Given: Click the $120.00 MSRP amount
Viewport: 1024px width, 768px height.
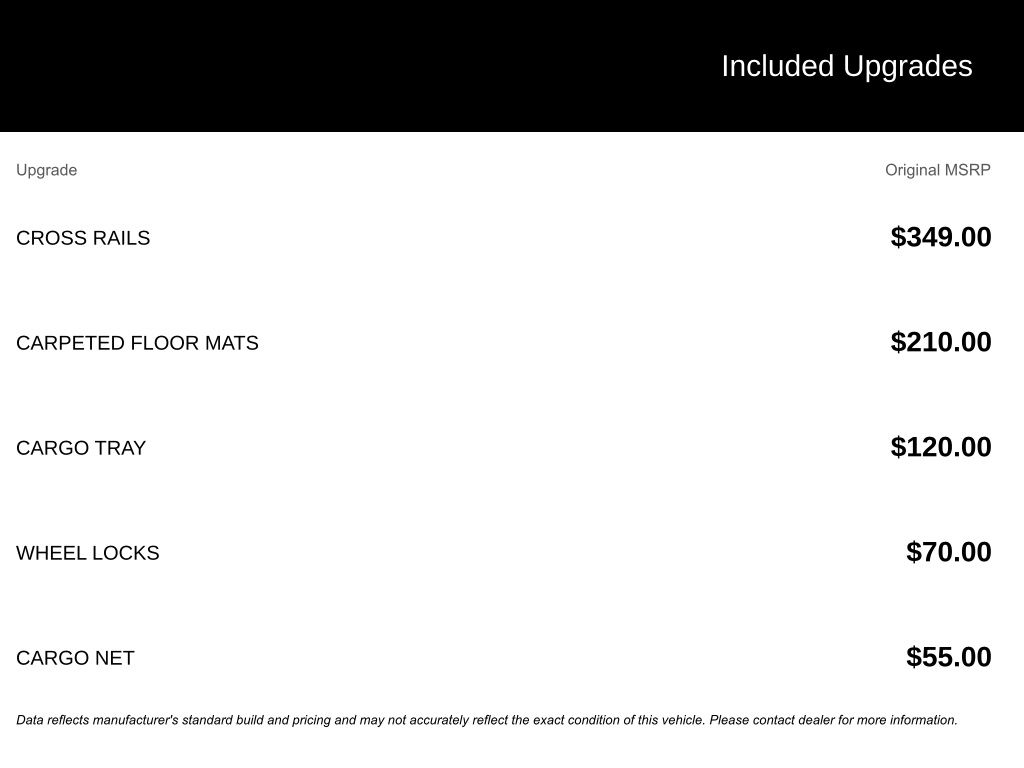Looking at the screenshot, I should pos(941,447).
